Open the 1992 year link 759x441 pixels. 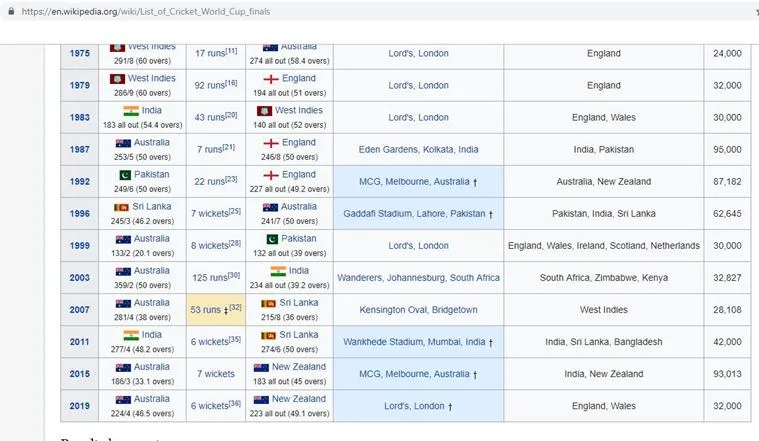(x=79, y=182)
